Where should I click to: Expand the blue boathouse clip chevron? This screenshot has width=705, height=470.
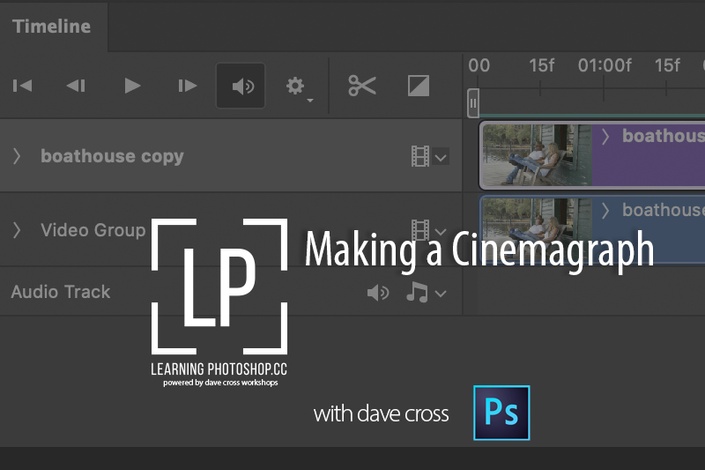tap(605, 210)
